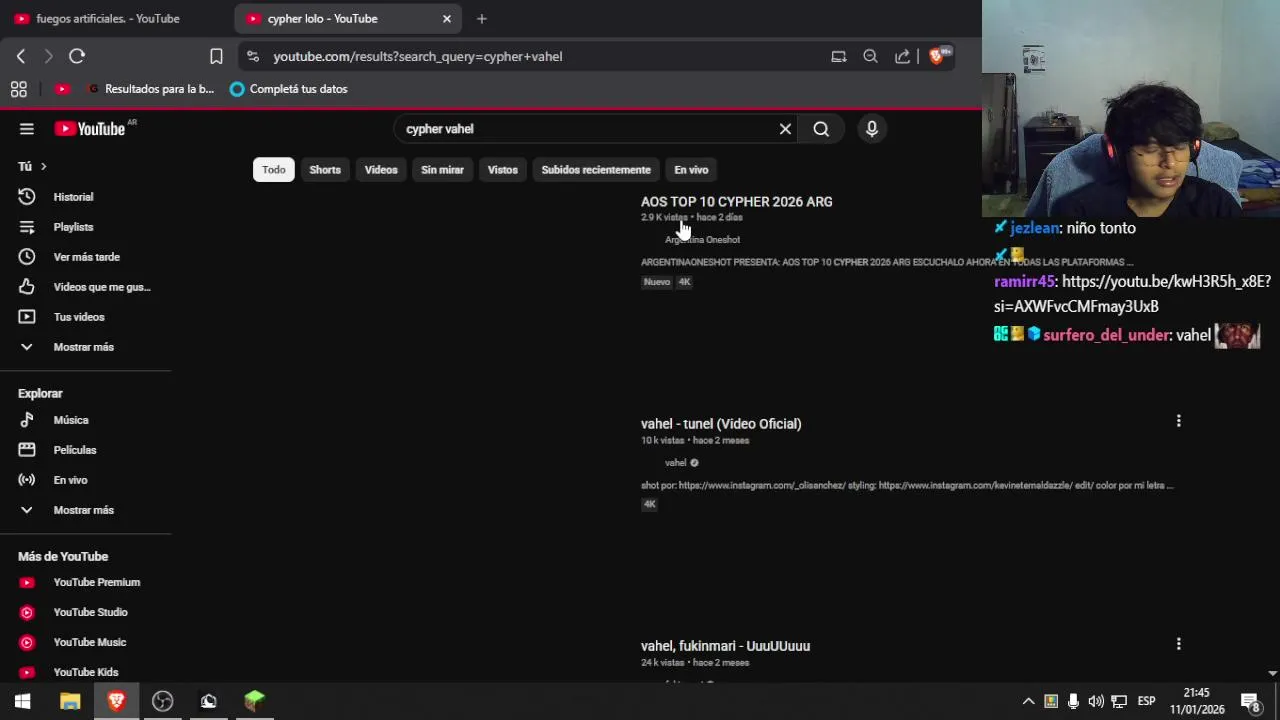This screenshot has height=720, width=1280.
Task: Select the Todo filter chip
Action: click(274, 170)
